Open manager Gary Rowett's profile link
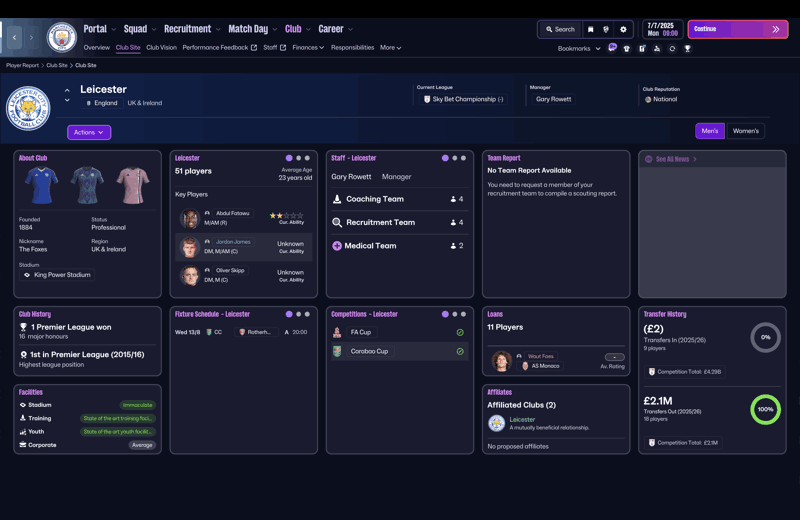 [x=554, y=99]
